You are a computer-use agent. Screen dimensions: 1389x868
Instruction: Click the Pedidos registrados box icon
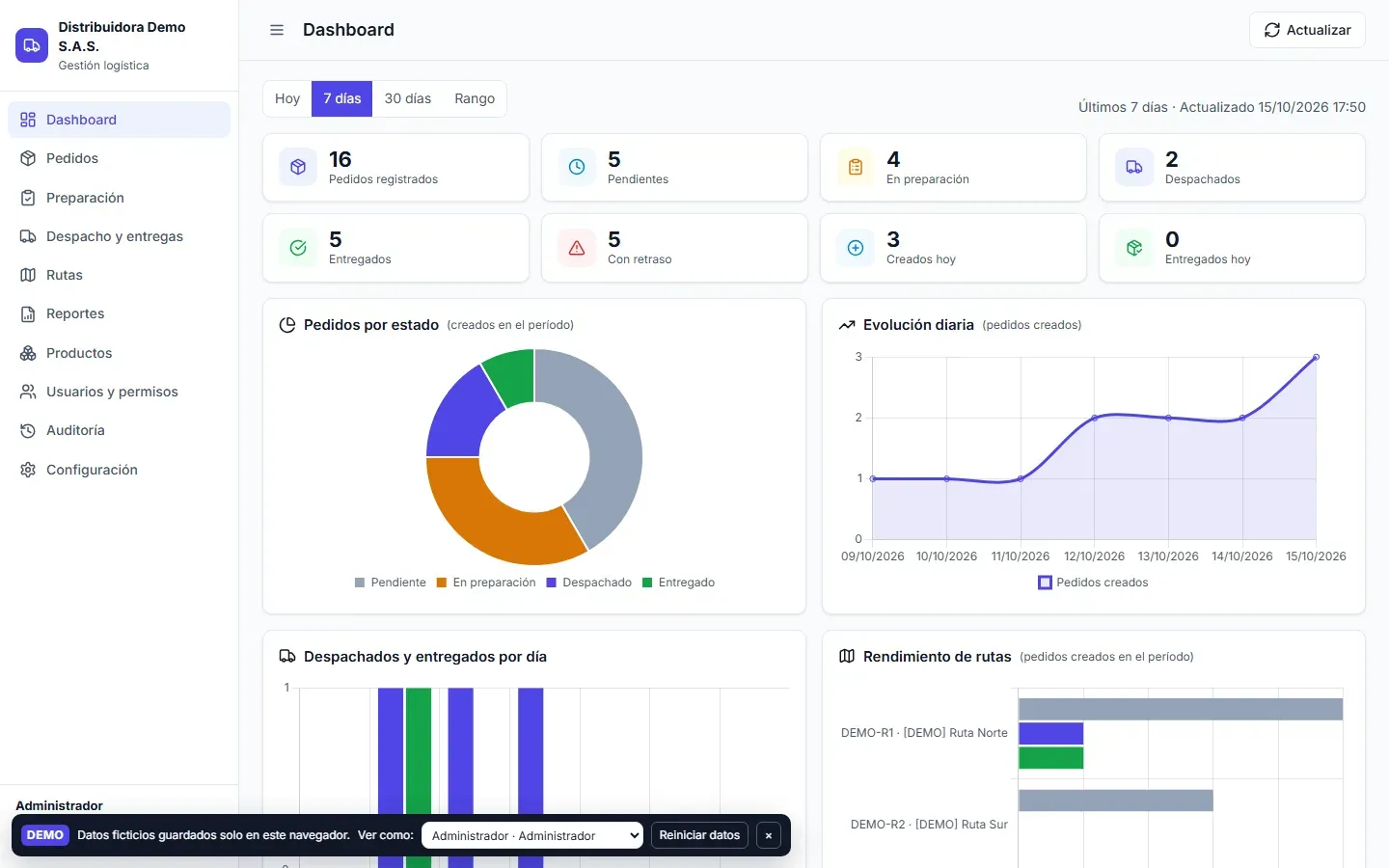coord(298,167)
